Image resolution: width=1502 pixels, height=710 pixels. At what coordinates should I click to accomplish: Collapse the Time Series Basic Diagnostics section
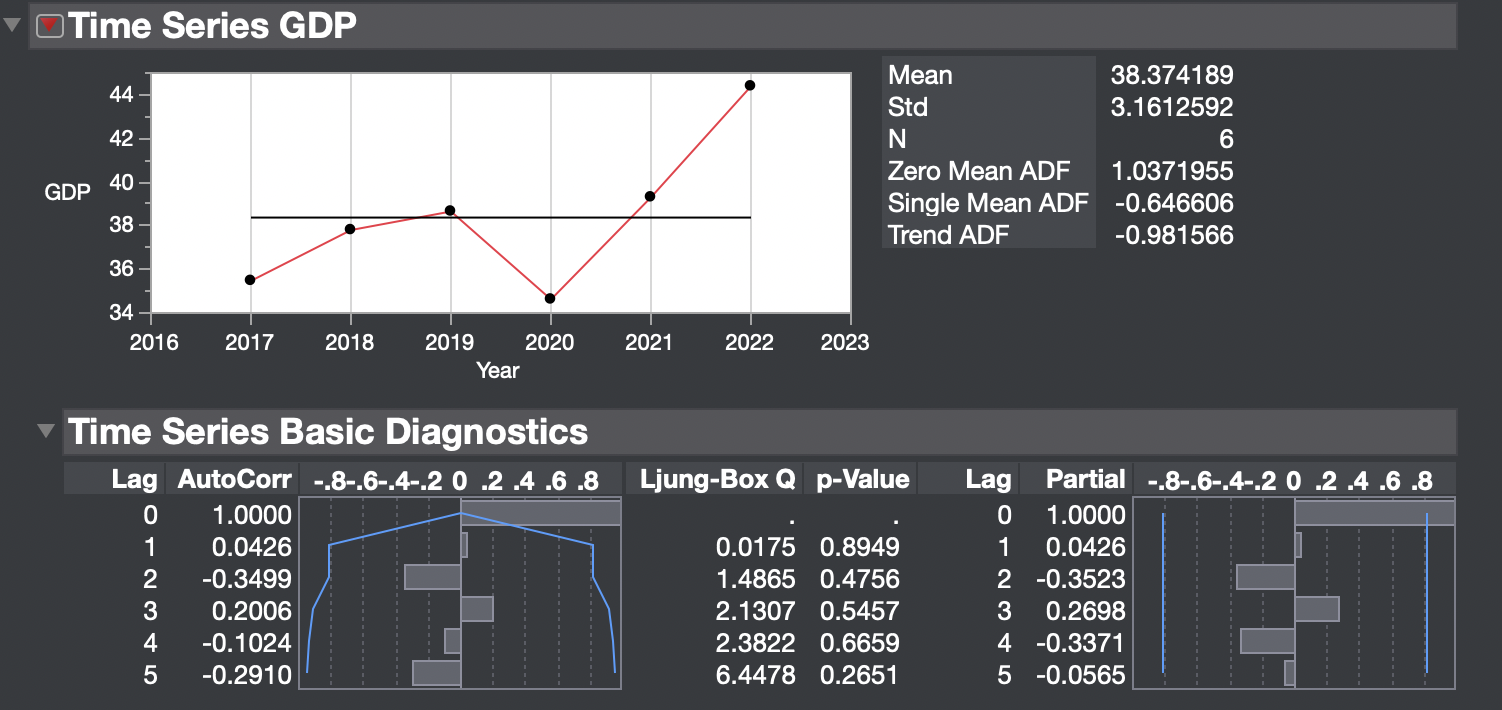[x=46, y=432]
